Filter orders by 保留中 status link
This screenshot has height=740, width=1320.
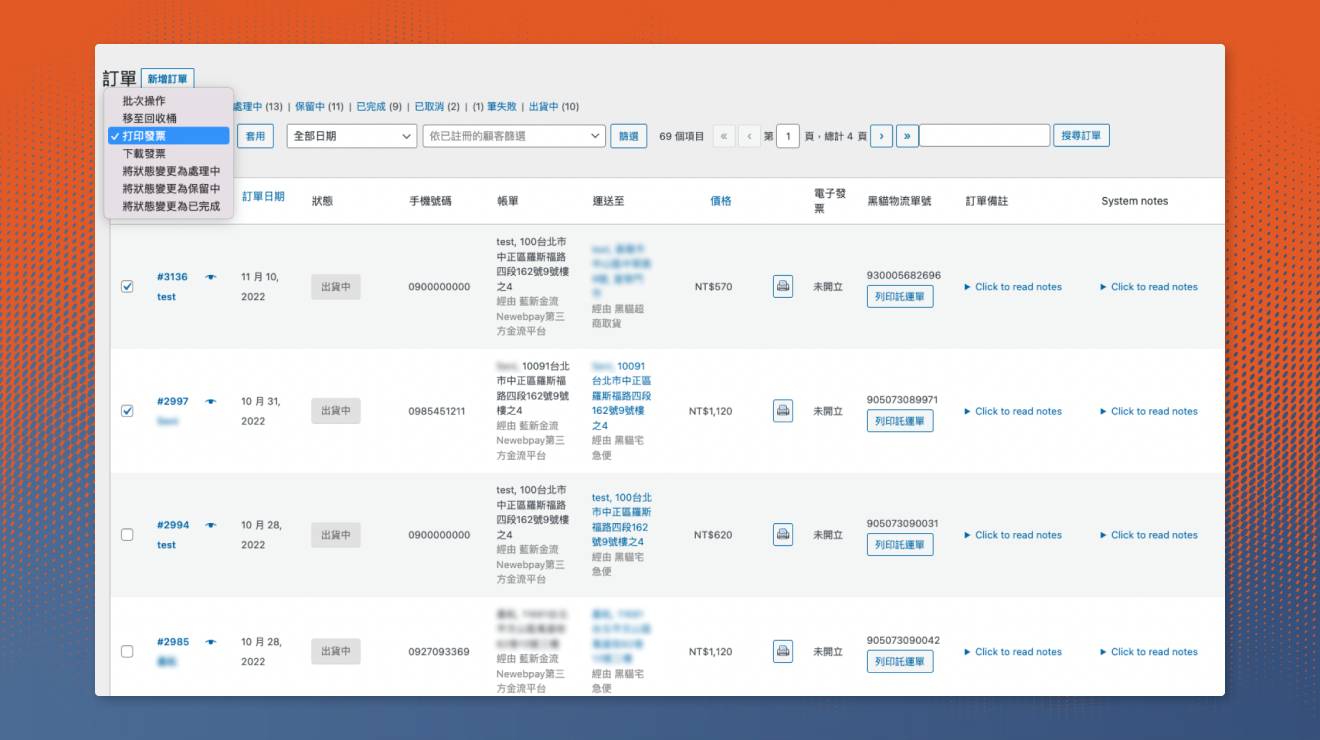(310, 107)
